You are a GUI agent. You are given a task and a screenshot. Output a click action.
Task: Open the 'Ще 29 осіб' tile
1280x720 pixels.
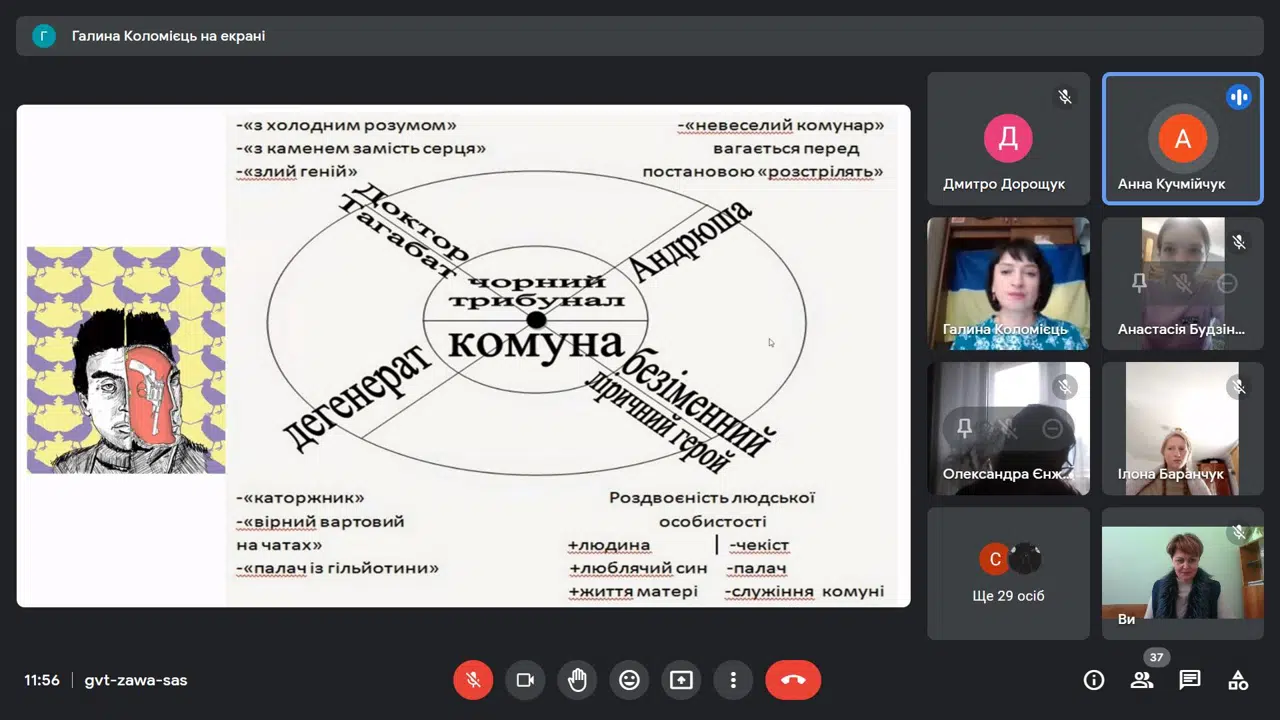coord(1008,573)
